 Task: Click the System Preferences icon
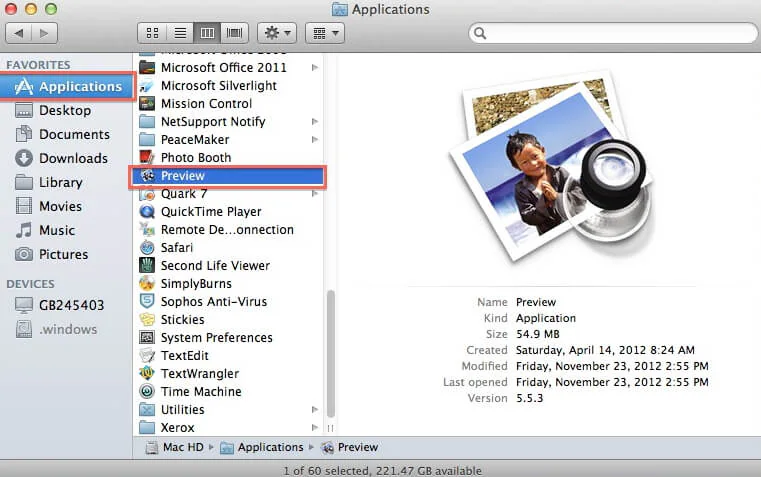(x=147, y=337)
